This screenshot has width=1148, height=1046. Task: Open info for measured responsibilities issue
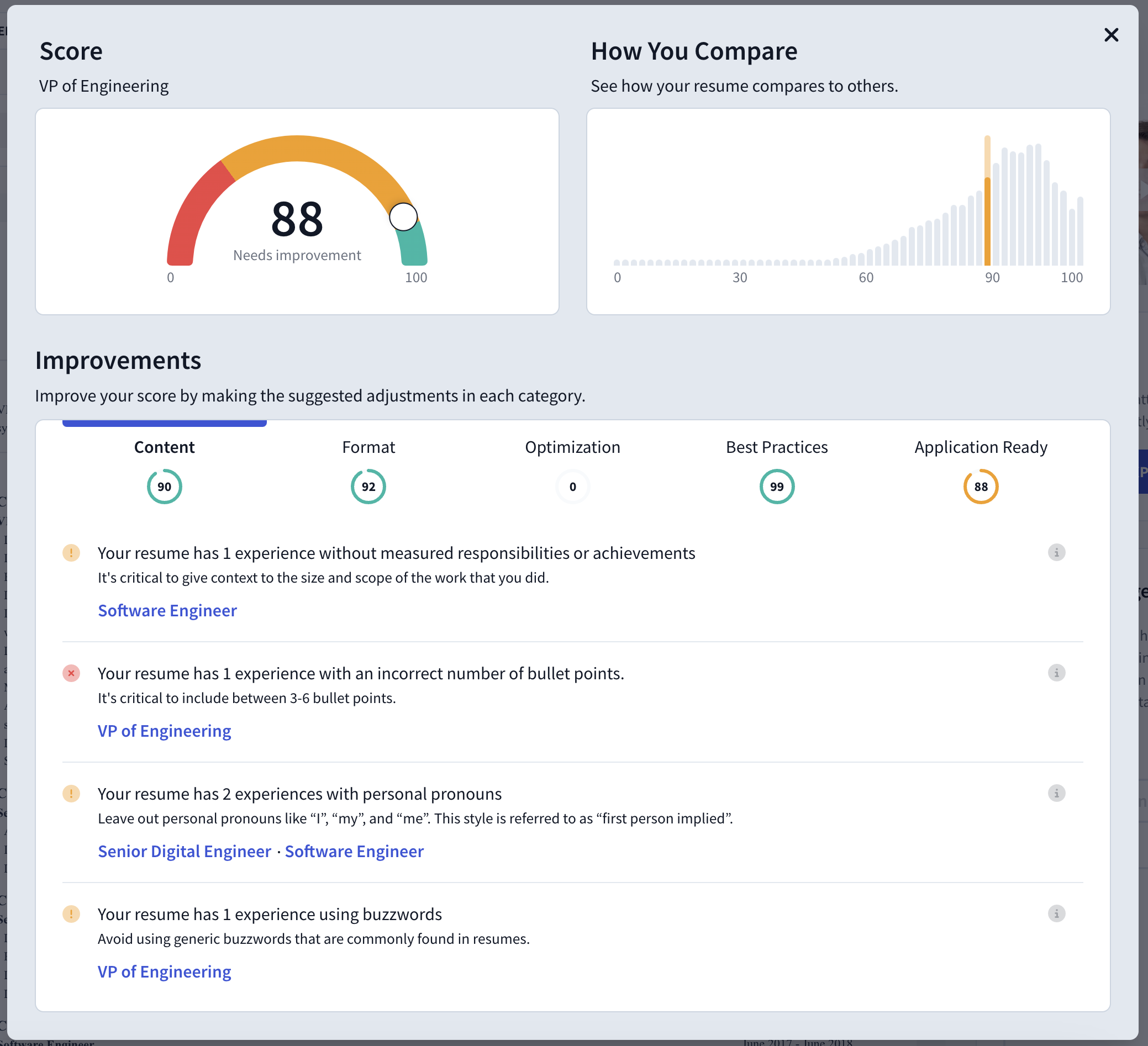point(1056,552)
